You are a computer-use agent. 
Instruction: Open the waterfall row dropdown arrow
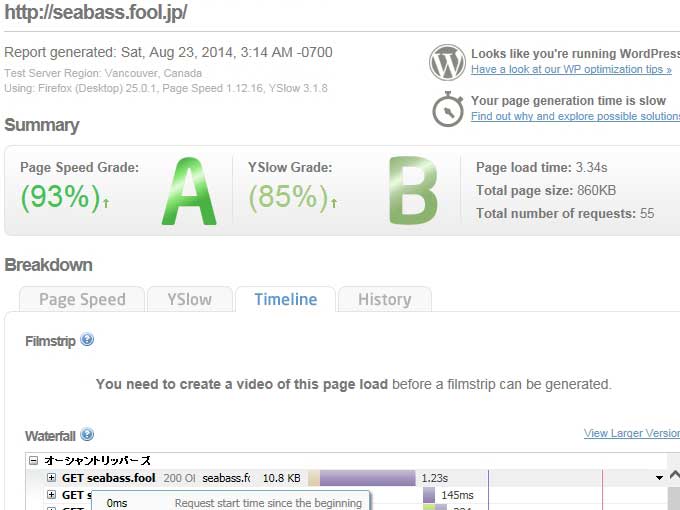point(659,478)
